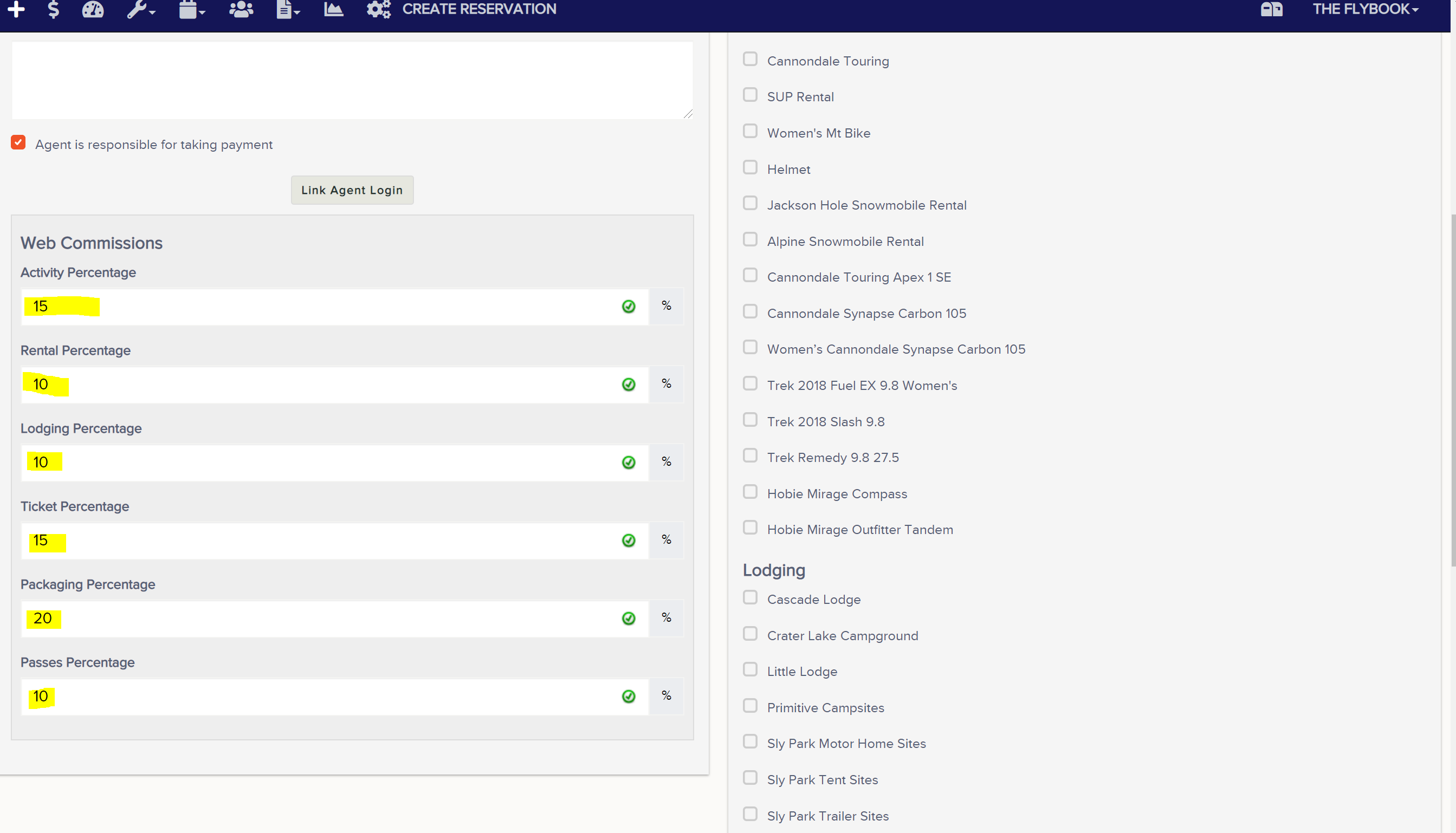Check the Cascade Lodge checkbox
This screenshot has width=1456, height=833.
coord(750,597)
